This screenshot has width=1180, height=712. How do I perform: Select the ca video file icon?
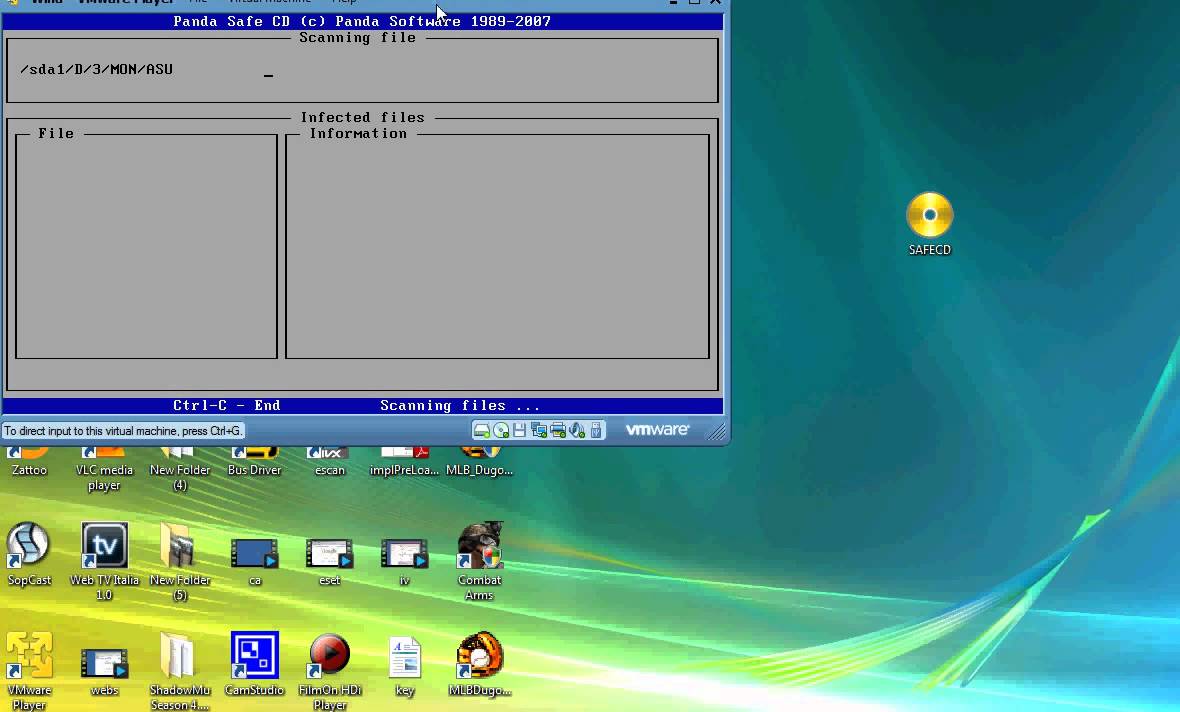coord(254,561)
